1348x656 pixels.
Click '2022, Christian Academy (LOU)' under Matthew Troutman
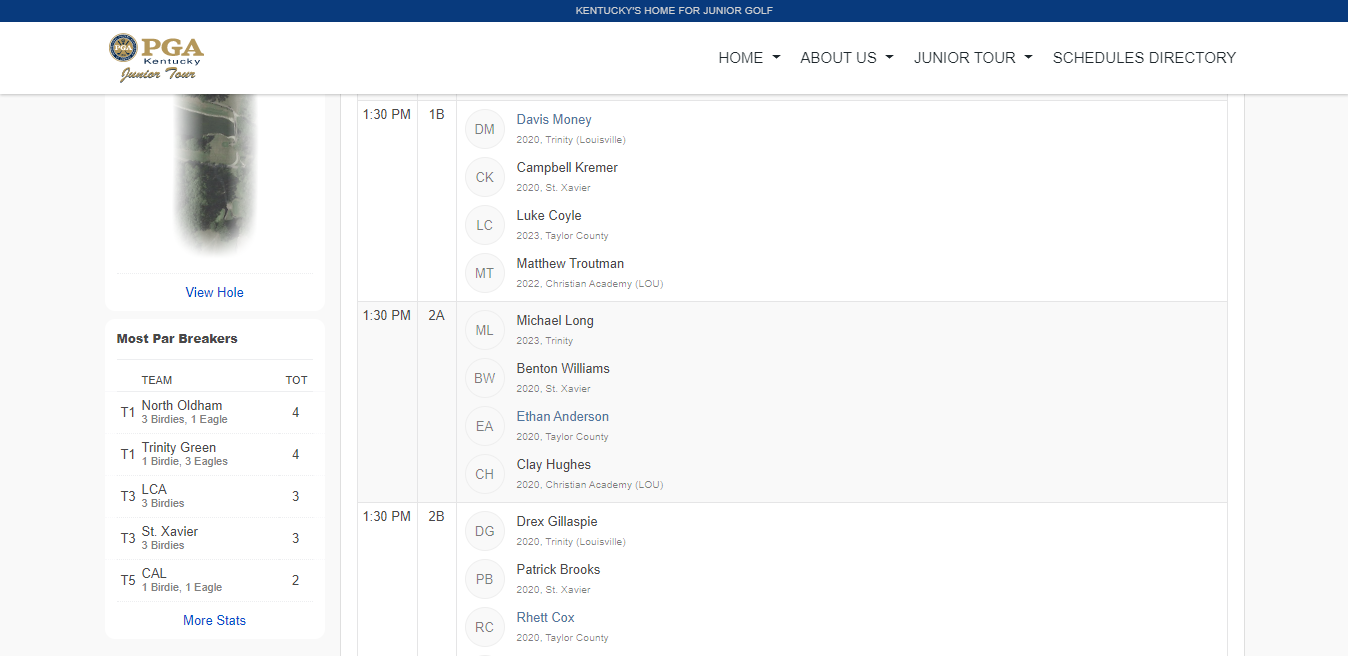[x=590, y=284]
